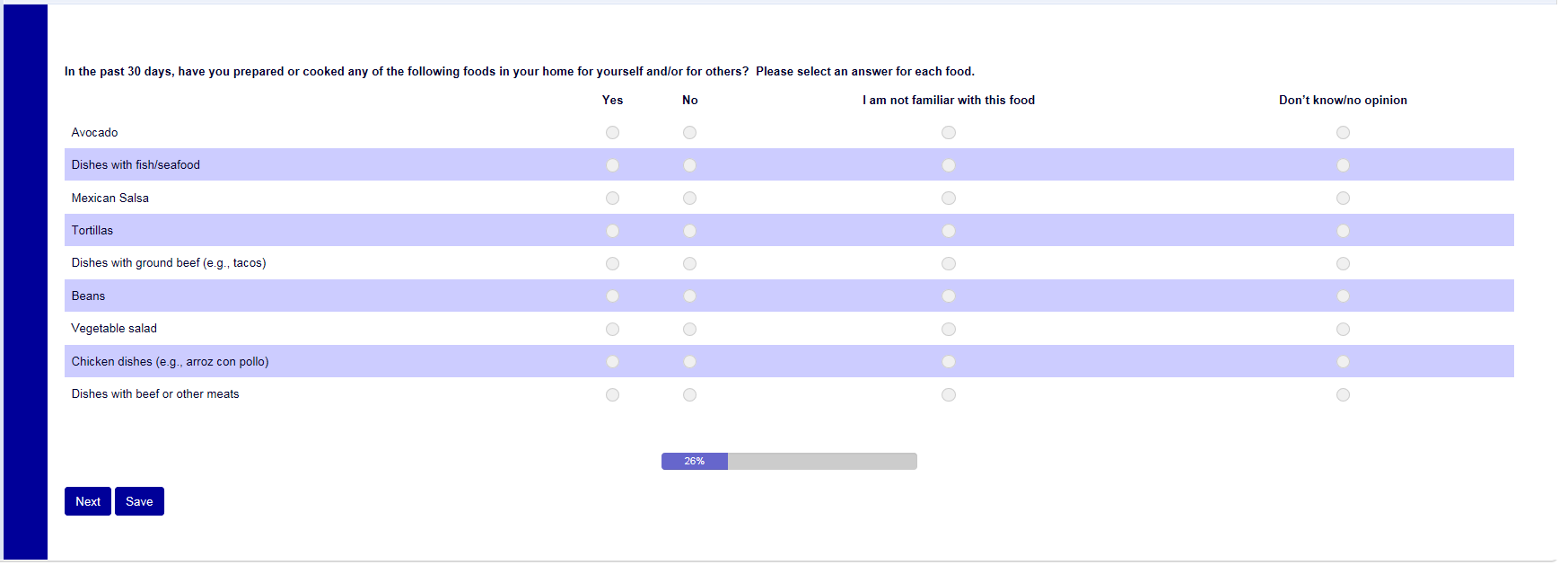Select Don't know for Avocado
This screenshot has width=1568, height=565.
click(1343, 133)
